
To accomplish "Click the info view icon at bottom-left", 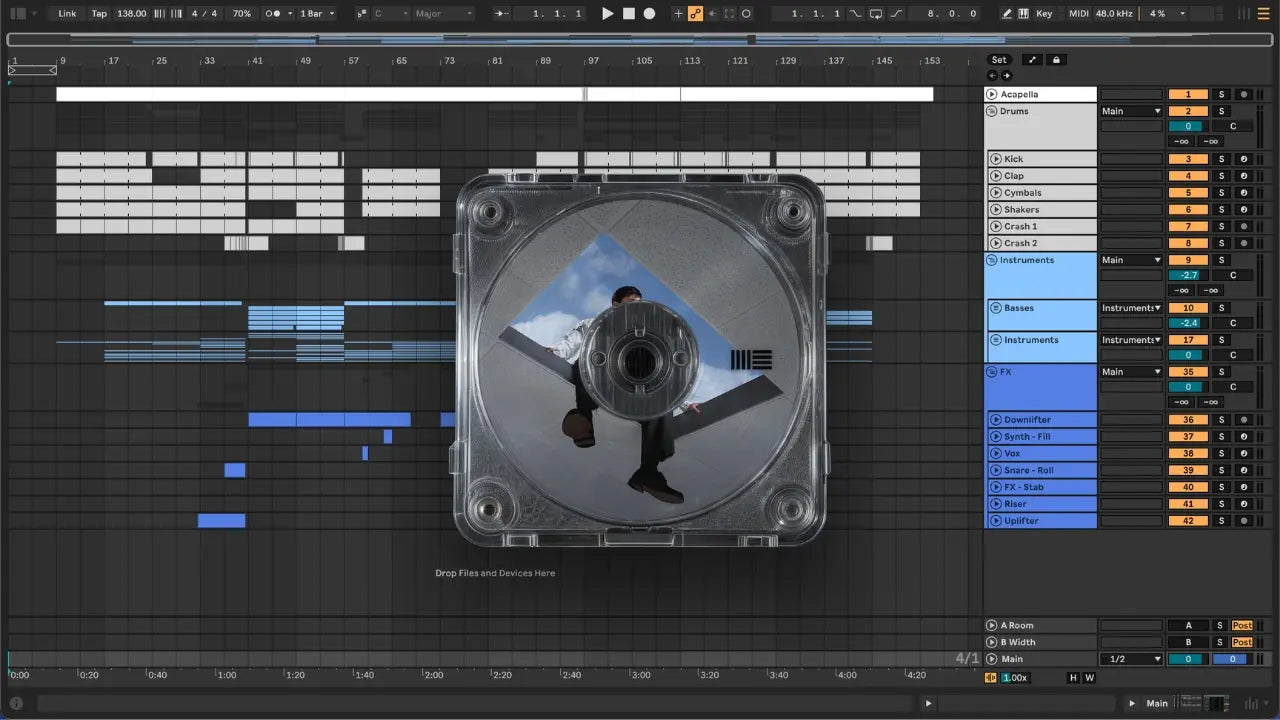I will [16, 703].
